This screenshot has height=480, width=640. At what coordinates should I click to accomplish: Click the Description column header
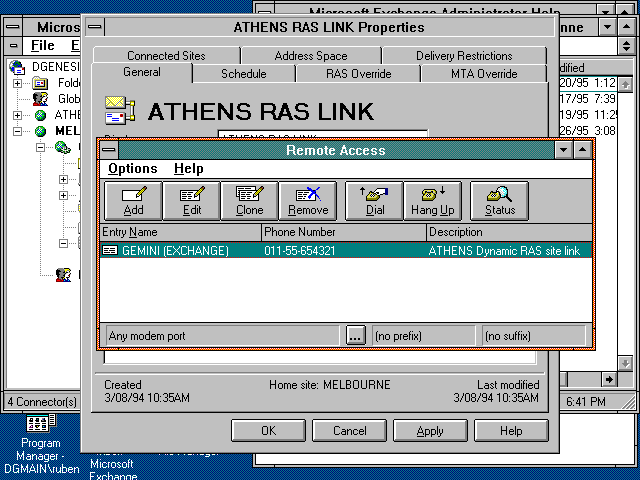point(509,232)
